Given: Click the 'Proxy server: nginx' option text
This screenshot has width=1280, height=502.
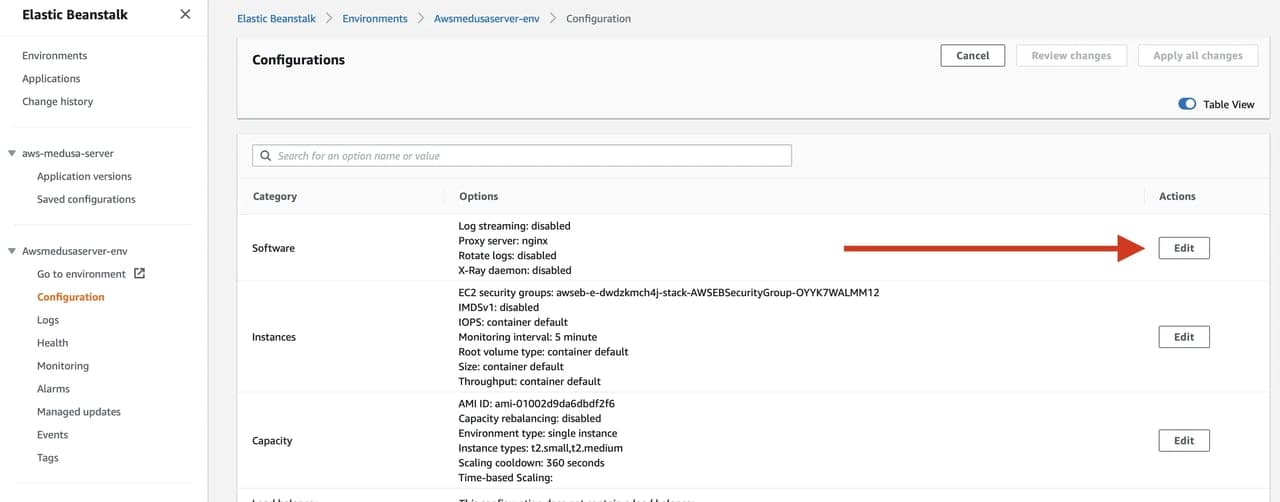Looking at the screenshot, I should coord(503,241).
